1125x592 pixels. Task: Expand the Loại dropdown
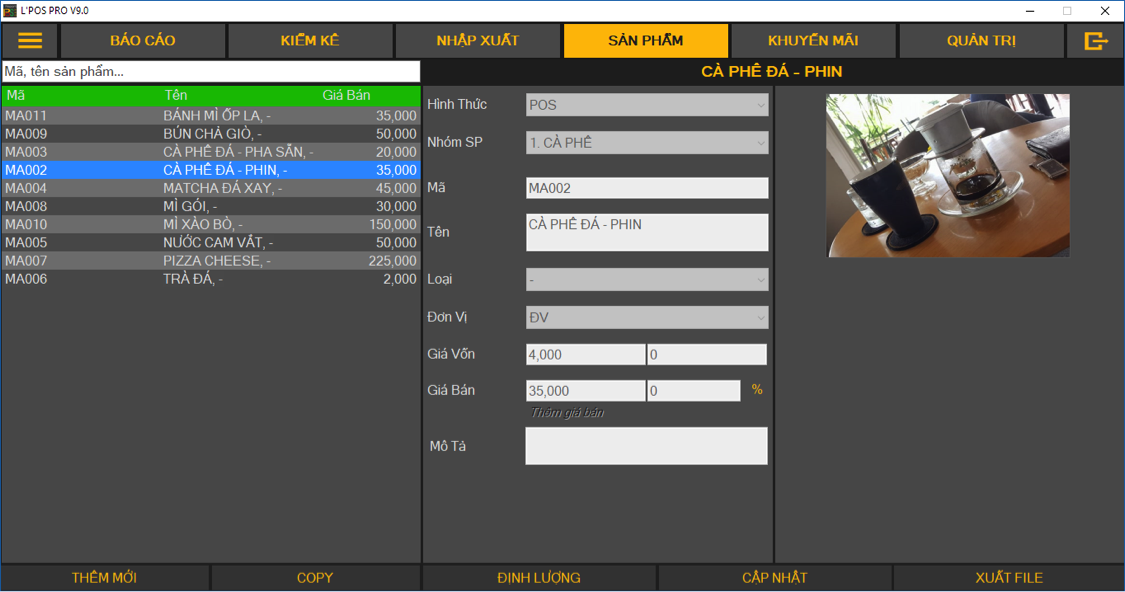pos(647,280)
